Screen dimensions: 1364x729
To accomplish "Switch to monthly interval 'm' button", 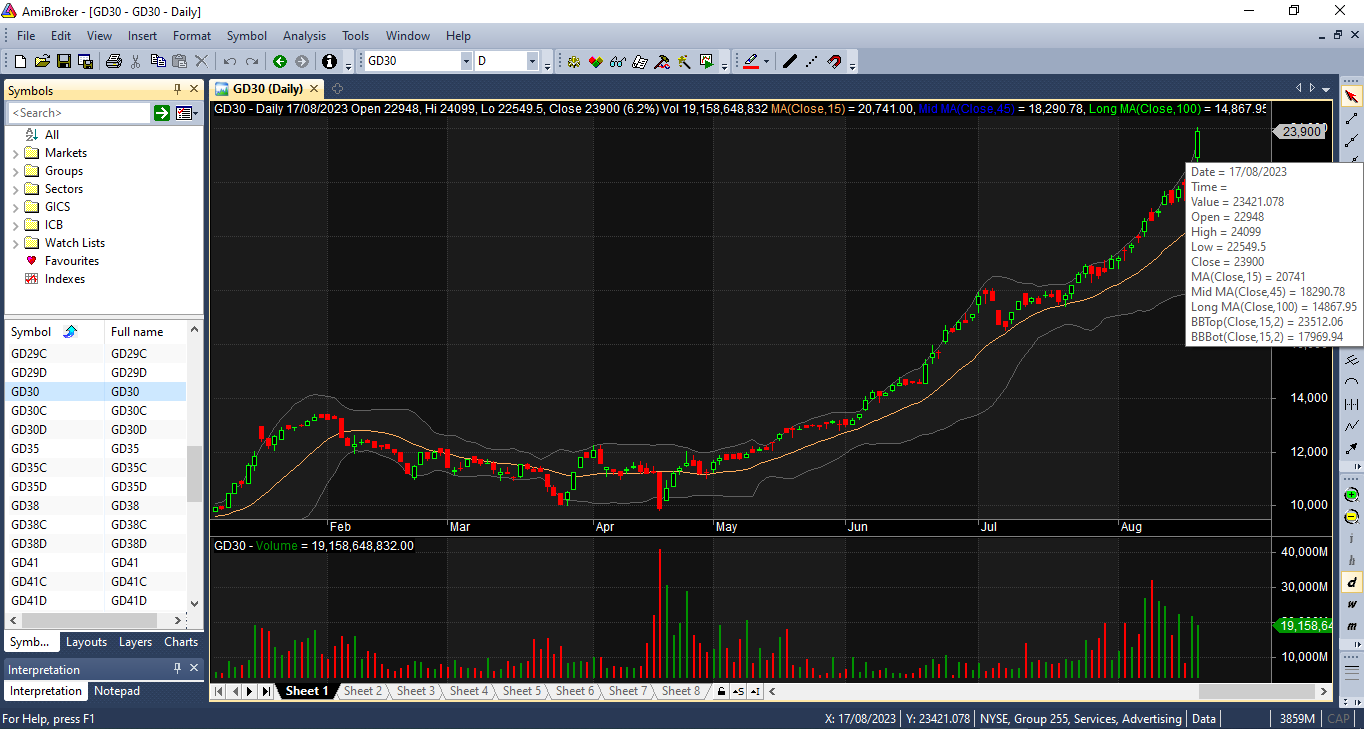I will 1352,626.
